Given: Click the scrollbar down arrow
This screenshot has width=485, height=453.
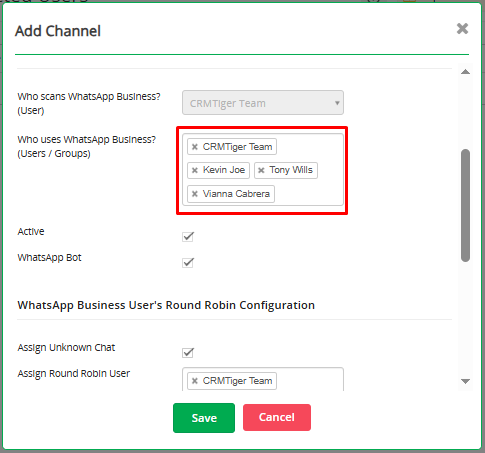Looking at the screenshot, I should tap(465, 381).
